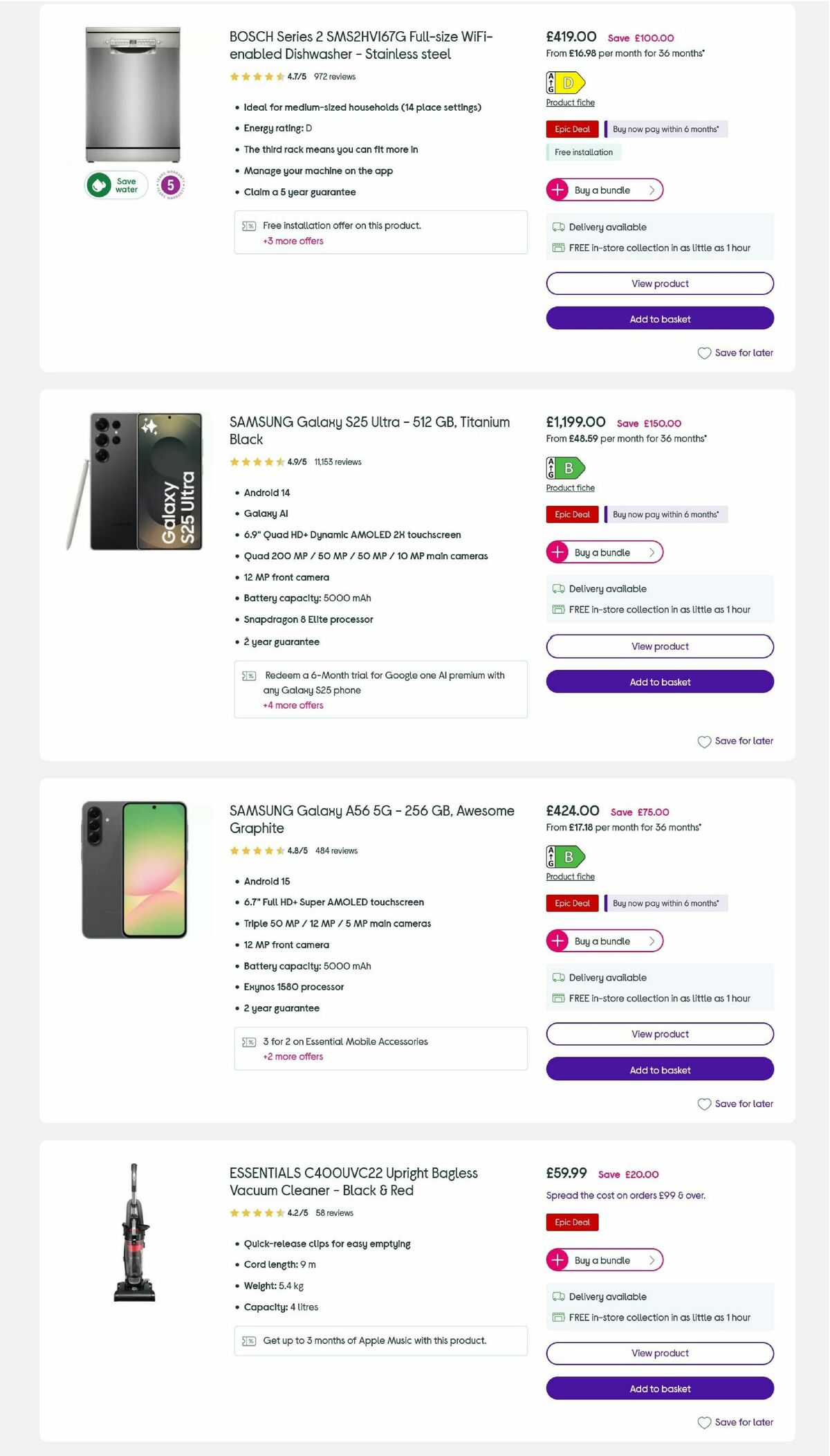Image resolution: width=830 pixels, height=1456 pixels.
Task: Click the offer tag icon for 3 for 2 accessories
Action: click(x=248, y=1041)
